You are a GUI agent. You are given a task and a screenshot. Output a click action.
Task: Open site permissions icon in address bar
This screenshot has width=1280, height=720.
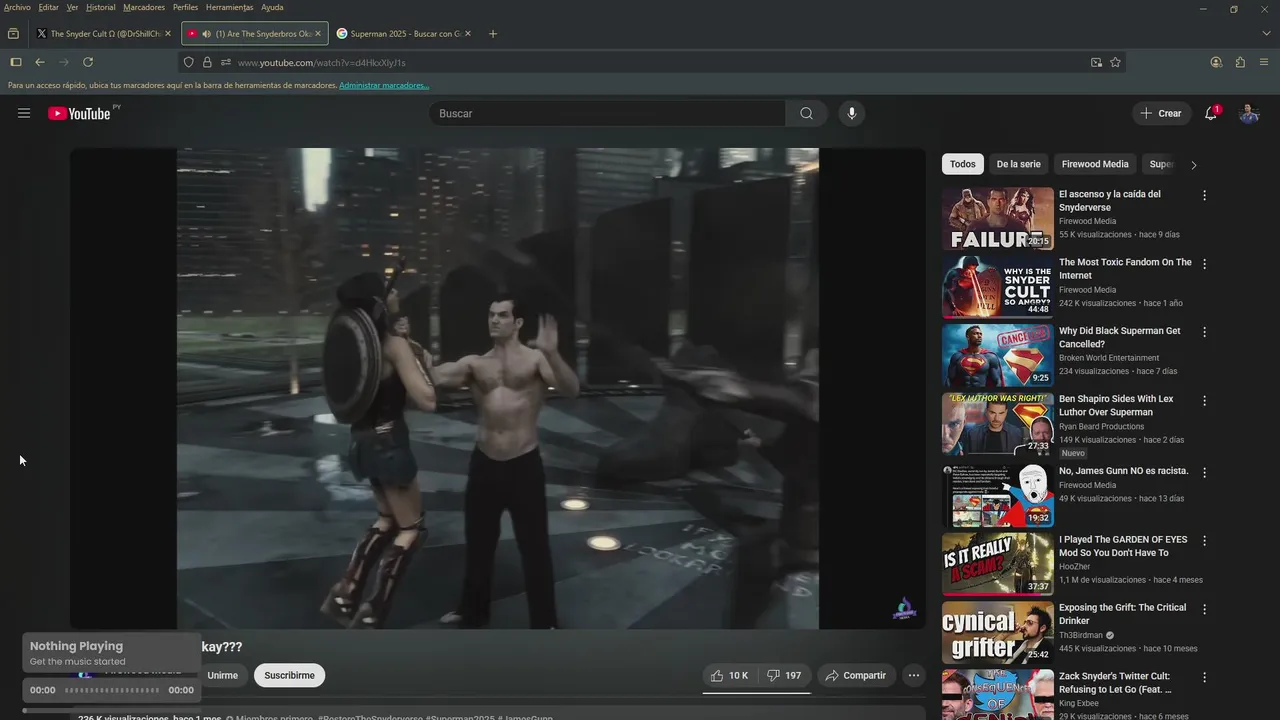226,62
